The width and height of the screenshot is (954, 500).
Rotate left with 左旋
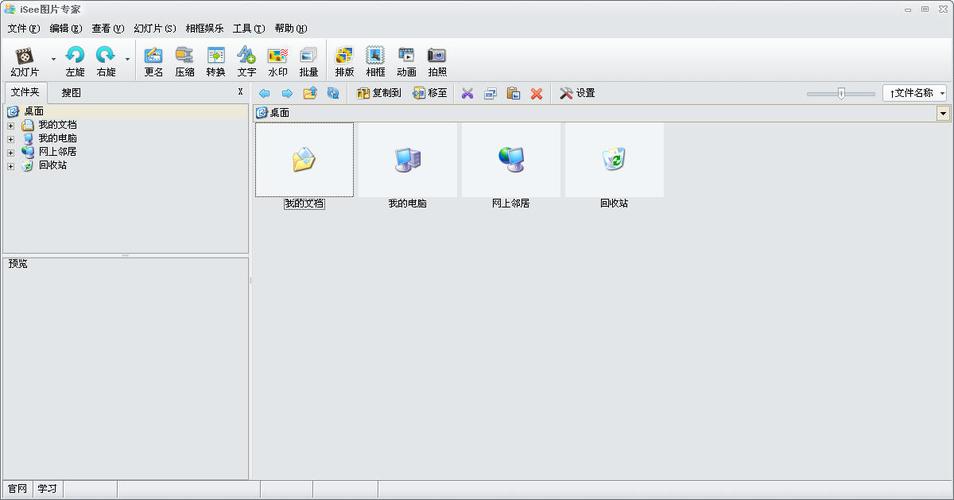[x=75, y=62]
